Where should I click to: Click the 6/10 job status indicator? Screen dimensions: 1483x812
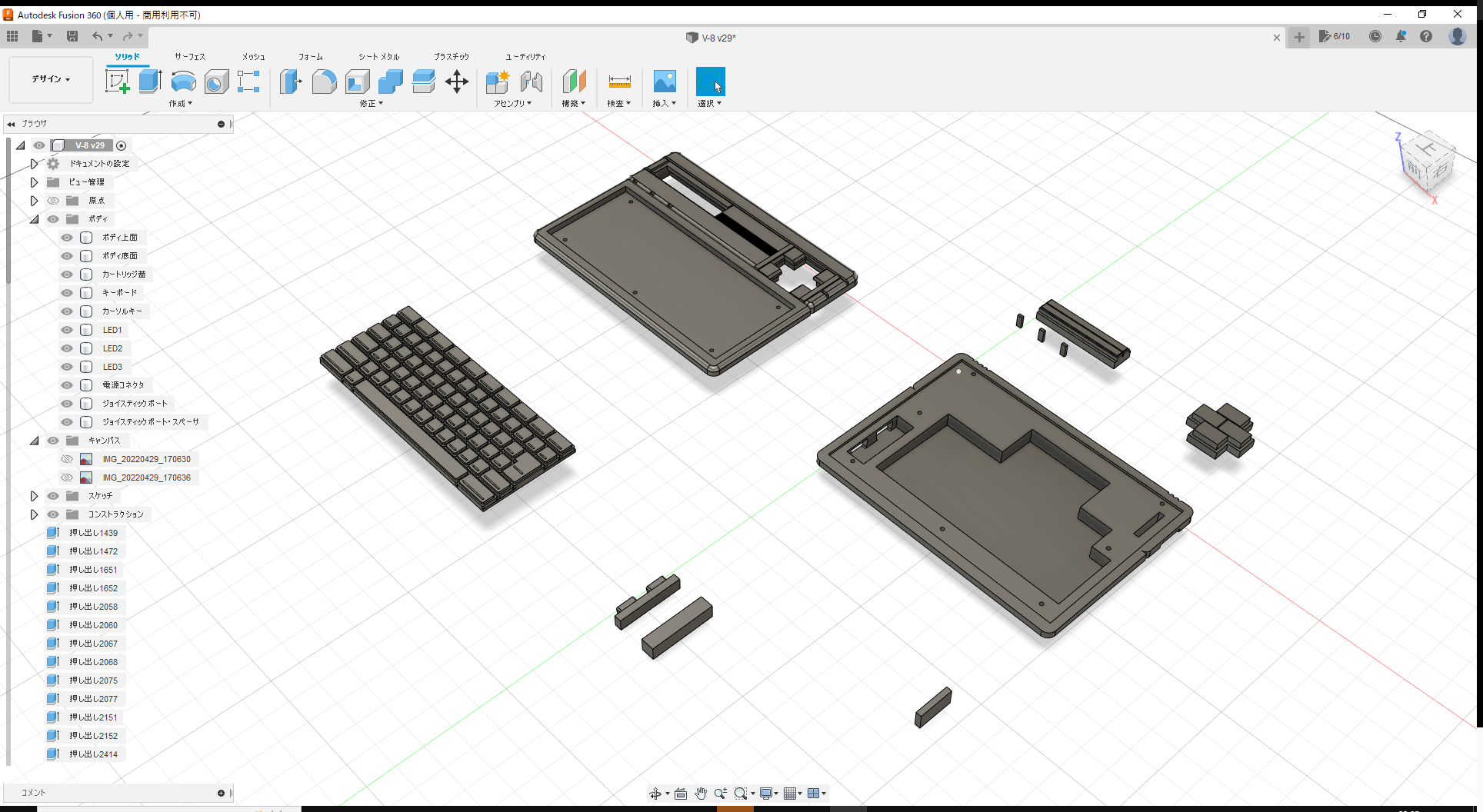click(x=1335, y=36)
